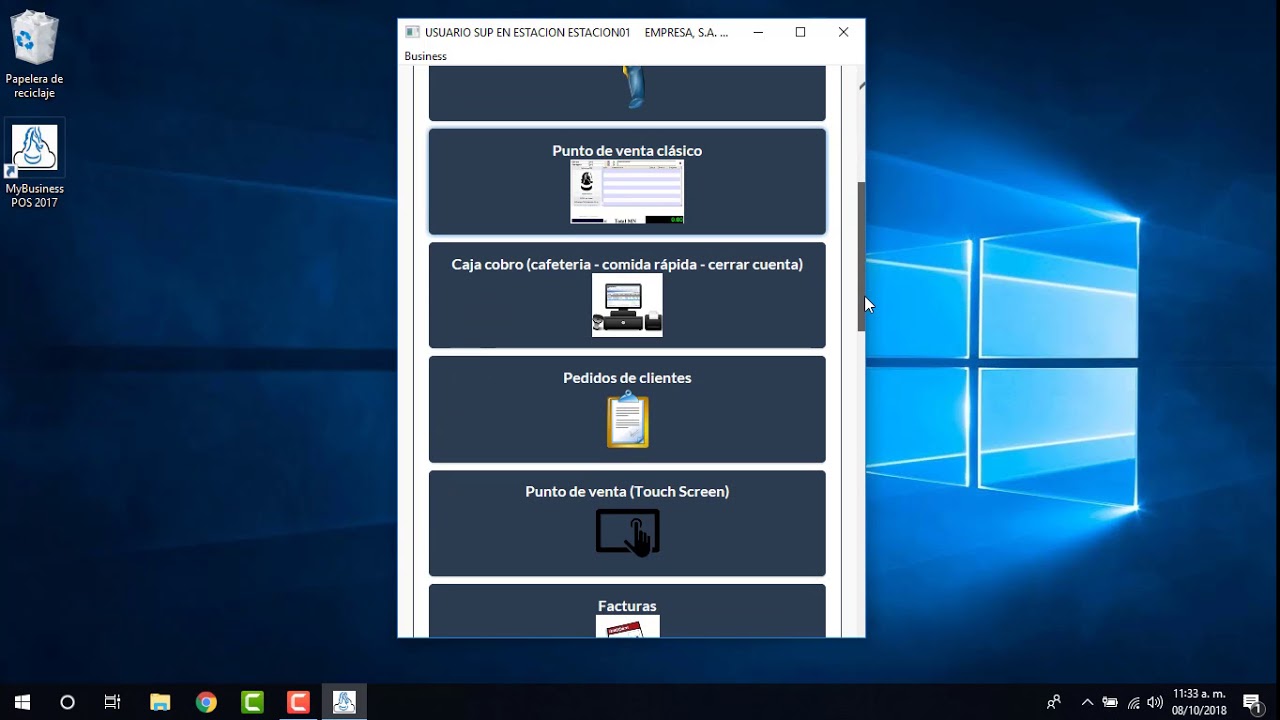The image size is (1280, 720).
Task: Open the volume speaker tray icon
Action: pos(1155,702)
